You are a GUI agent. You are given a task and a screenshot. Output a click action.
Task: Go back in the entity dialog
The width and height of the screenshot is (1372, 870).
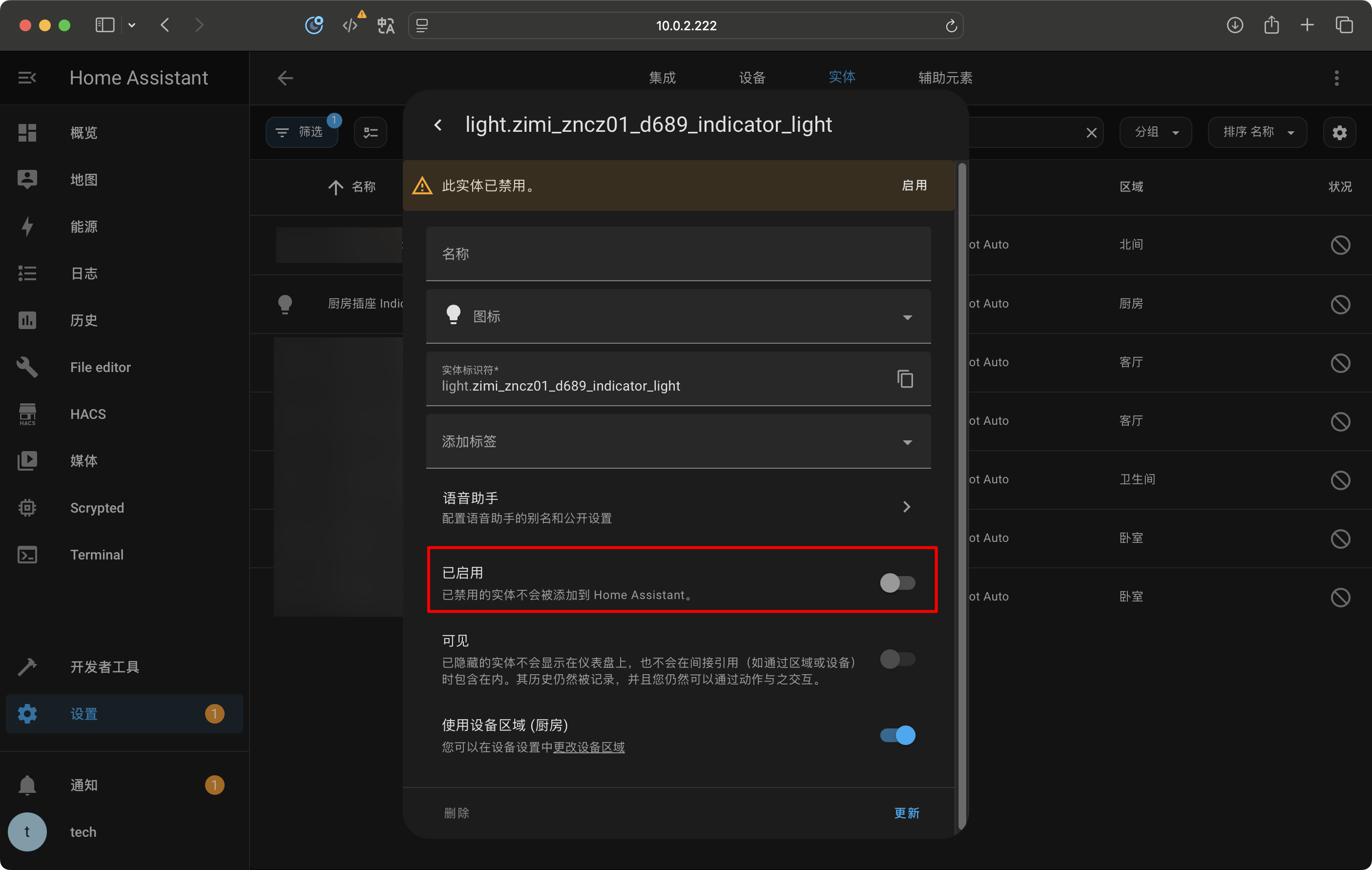(437, 125)
